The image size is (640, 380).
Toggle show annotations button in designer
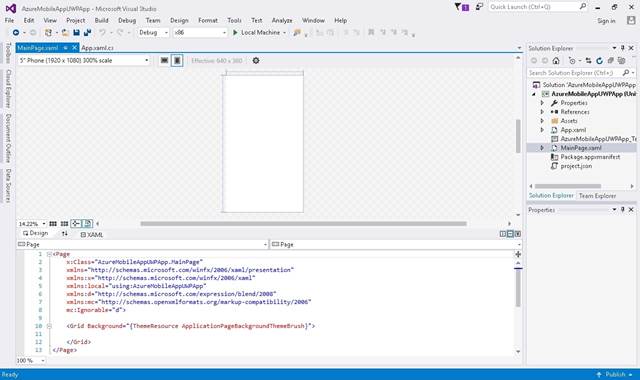[87, 224]
